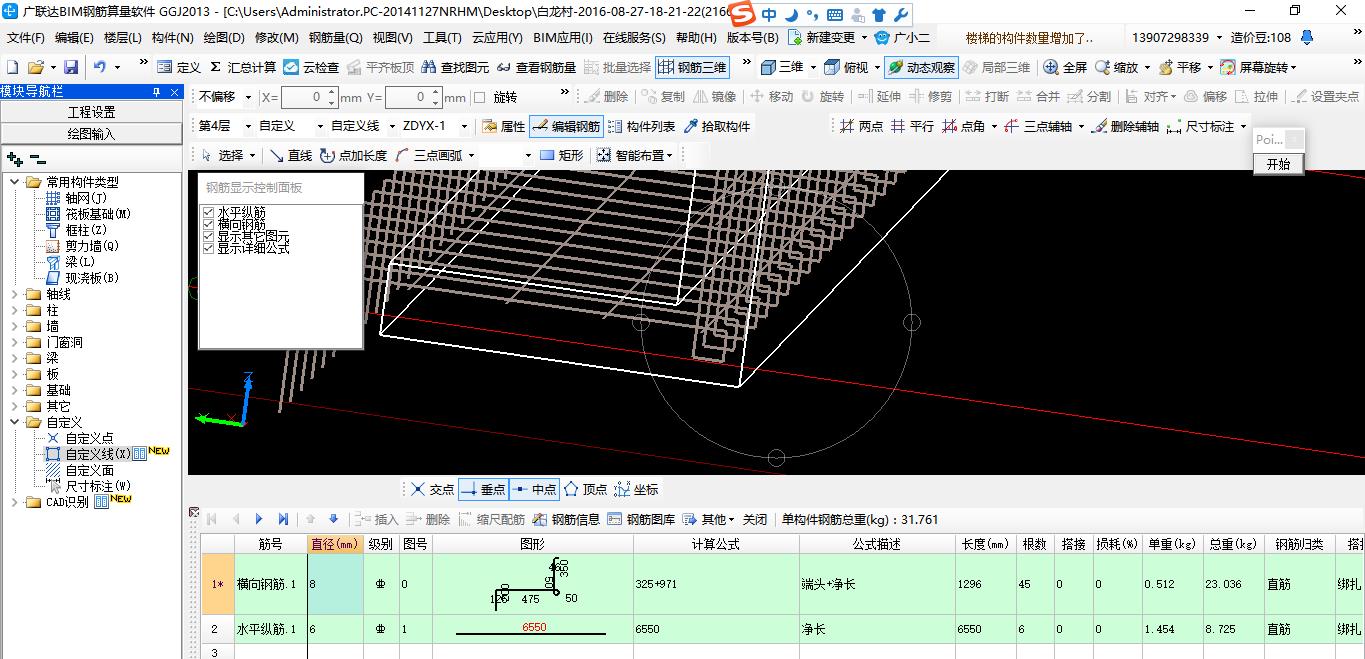This screenshot has height=659, width=1365.
Task: Toggle 顶点 vertex snap
Action: point(585,490)
